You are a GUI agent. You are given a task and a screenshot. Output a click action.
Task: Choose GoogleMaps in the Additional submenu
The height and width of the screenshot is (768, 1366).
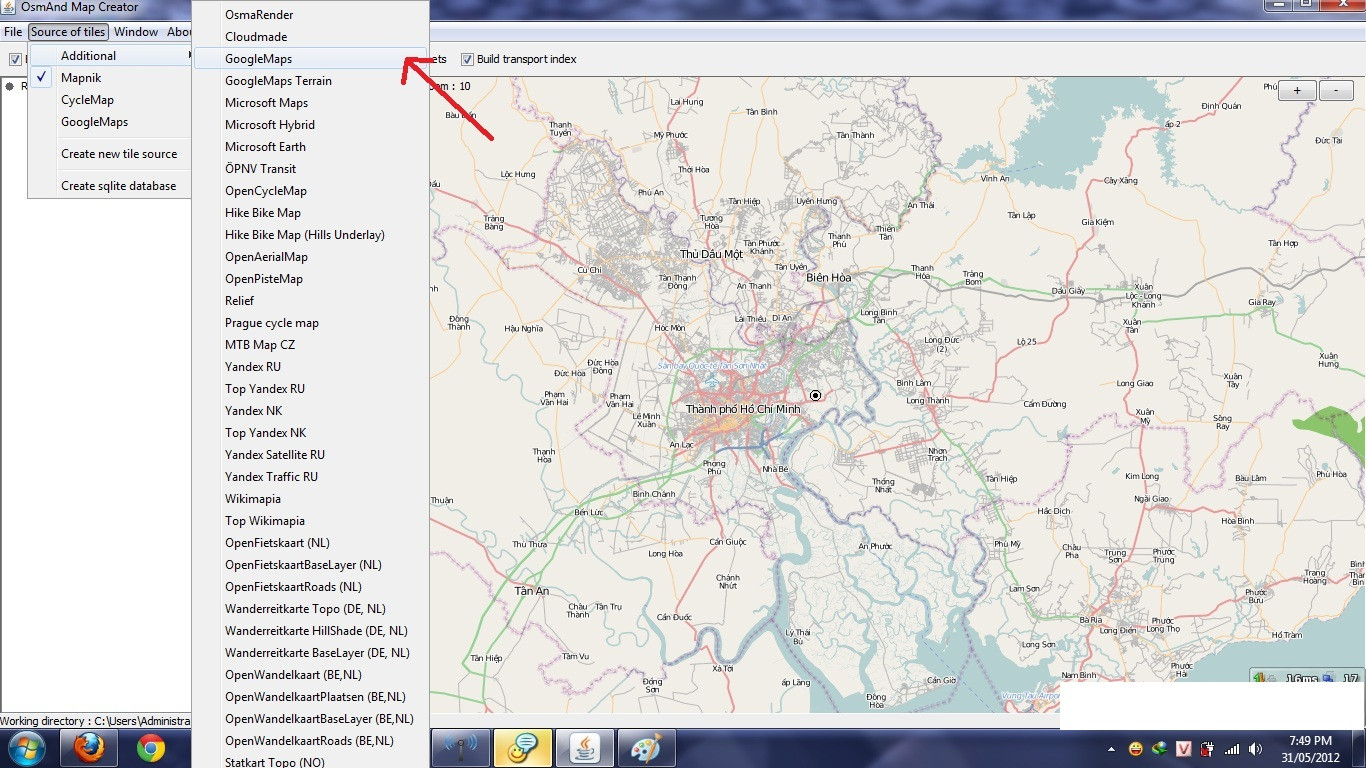[311, 59]
